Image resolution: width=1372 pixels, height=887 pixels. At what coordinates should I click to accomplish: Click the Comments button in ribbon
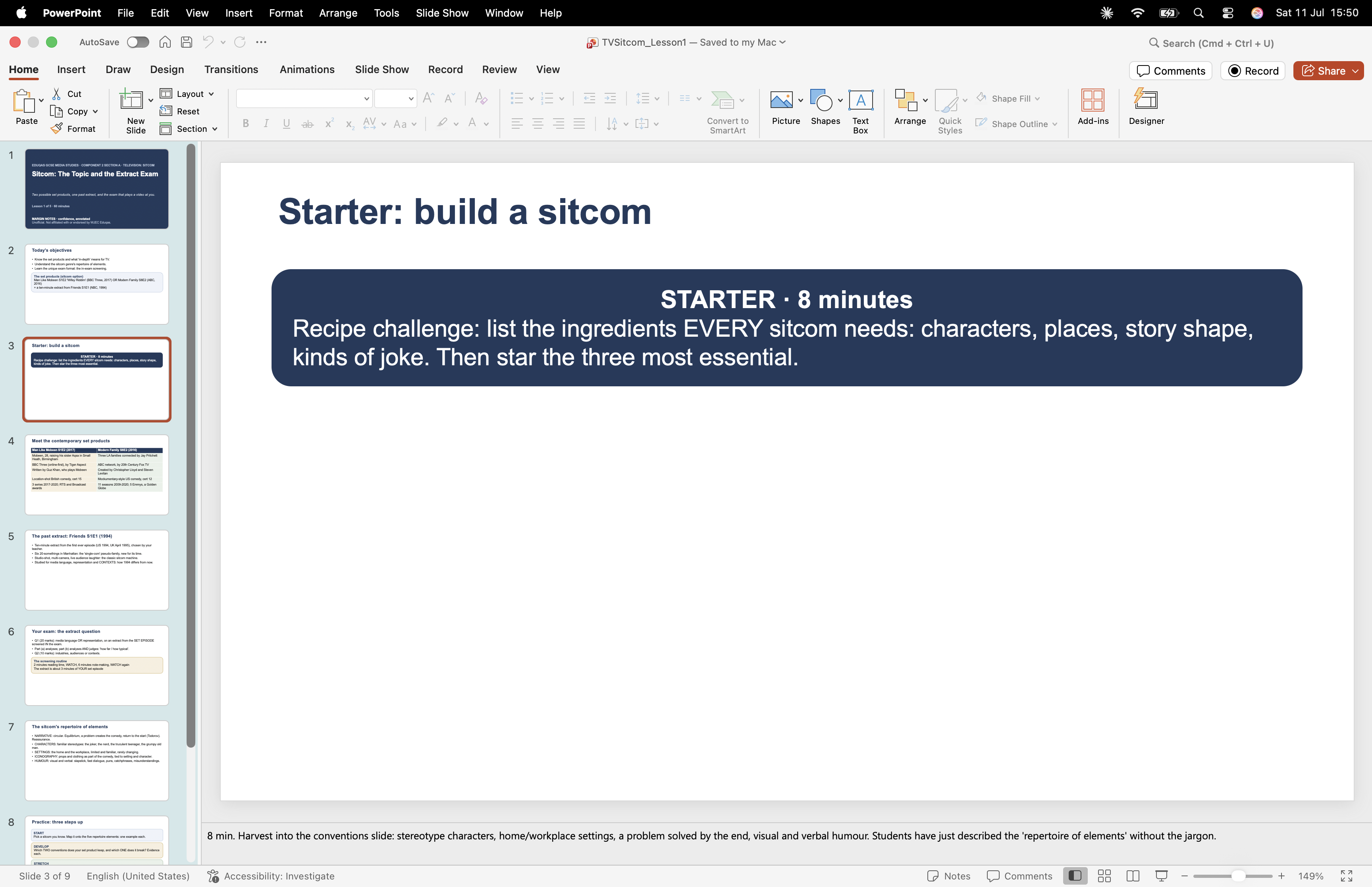[1170, 71]
